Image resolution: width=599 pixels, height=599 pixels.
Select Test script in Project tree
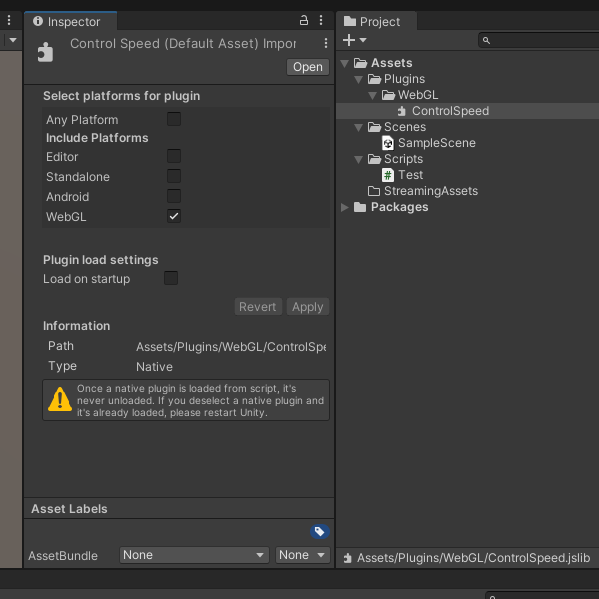410,175
